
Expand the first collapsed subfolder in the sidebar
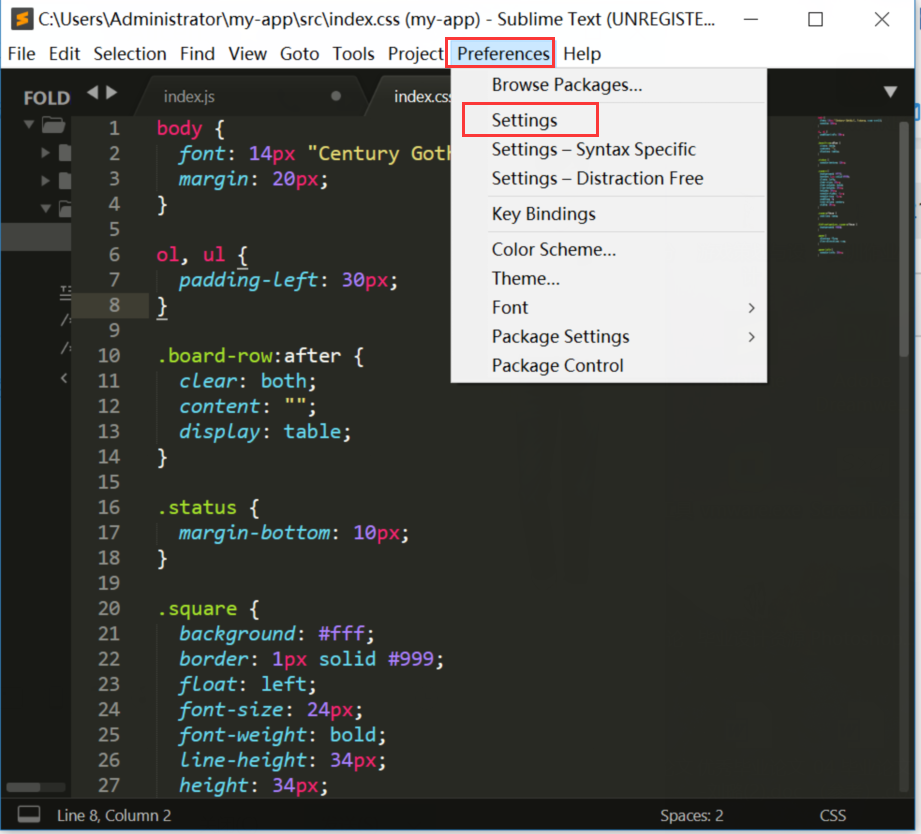[x=45, y=153]
